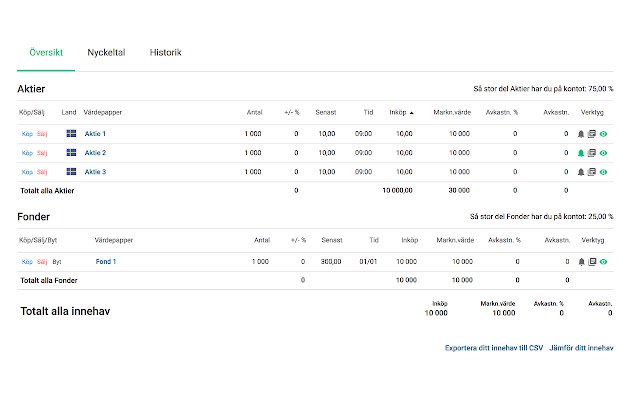Select the Totalt alla Fonder row label
Screen dimensions: 640x400
tap(49, 280)
